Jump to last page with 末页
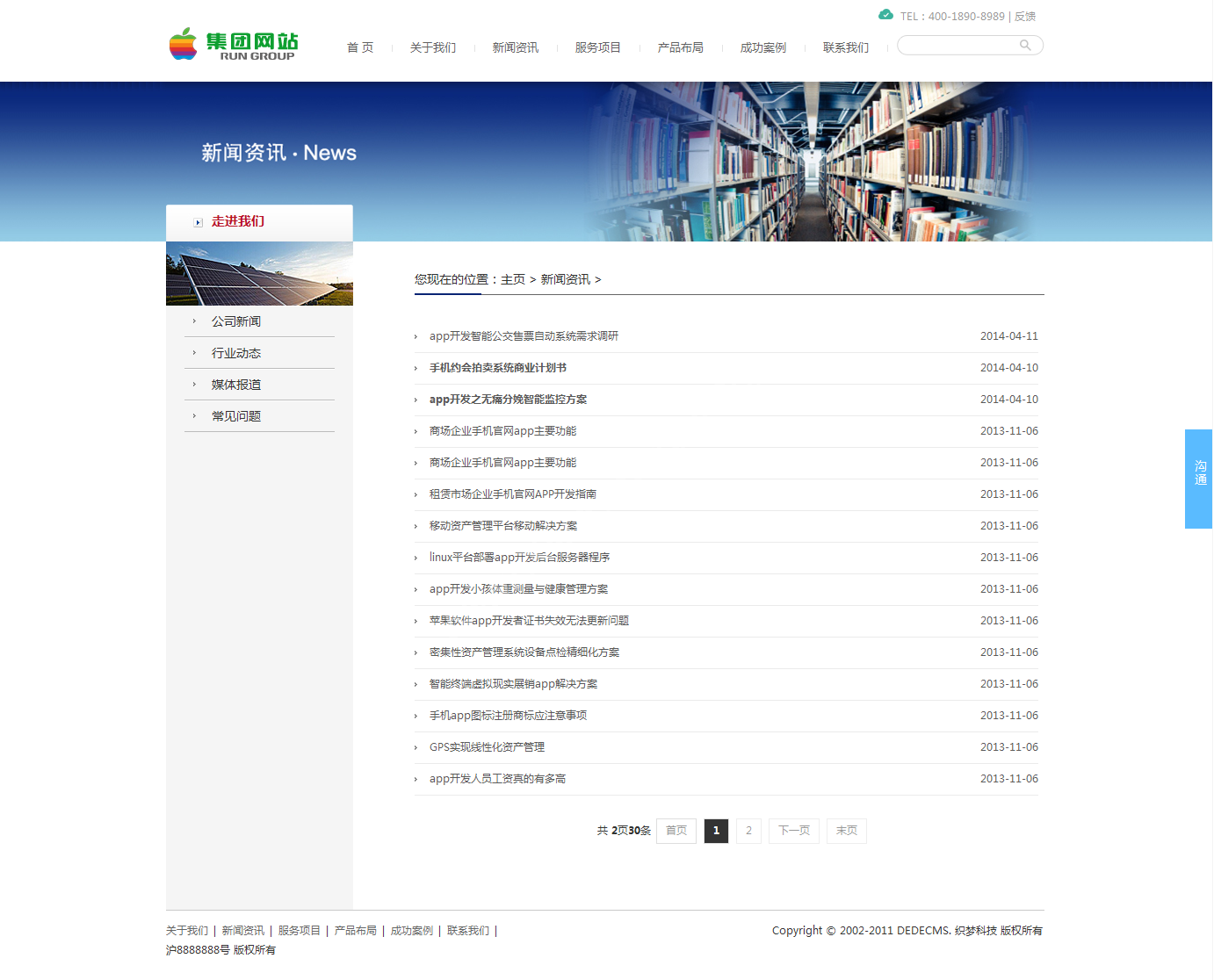 [x=846, y=831]
